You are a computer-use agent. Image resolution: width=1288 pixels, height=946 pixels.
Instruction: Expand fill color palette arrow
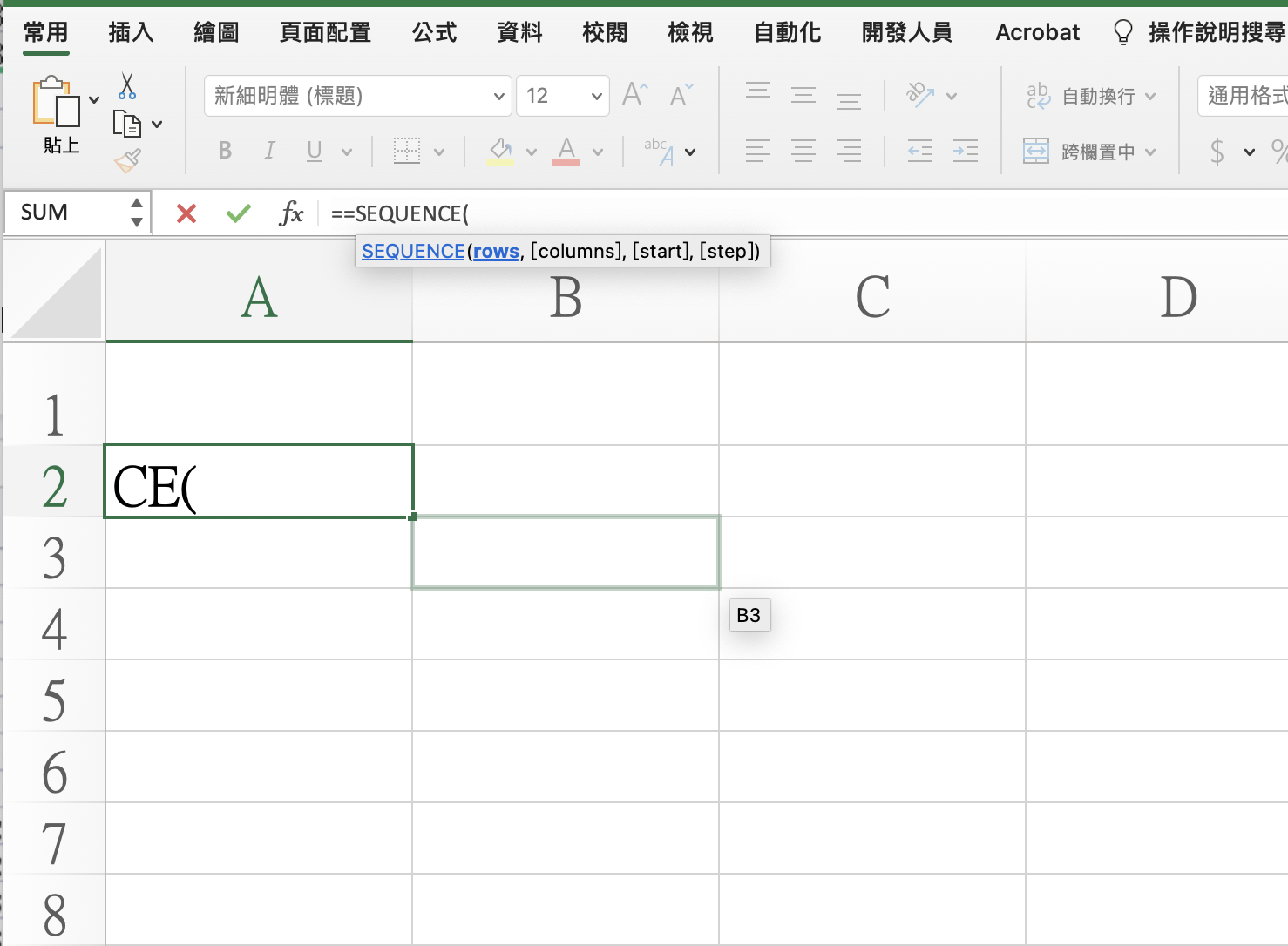pyautogui.click(x=532, y=152)
